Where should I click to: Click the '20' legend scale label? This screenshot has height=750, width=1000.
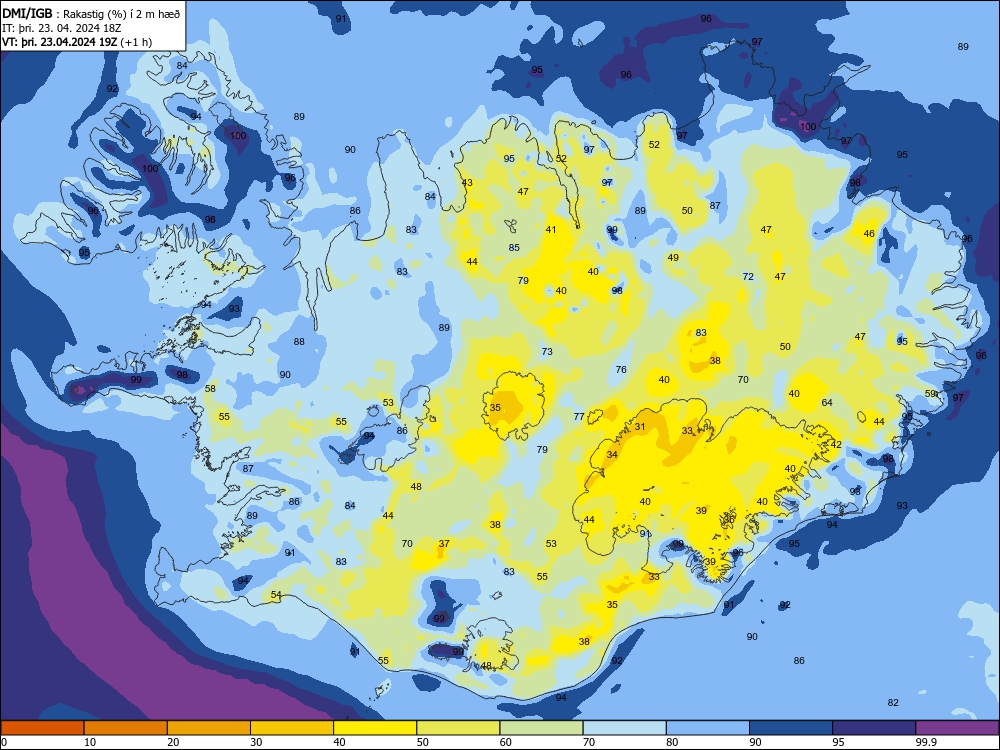(173, 742)
